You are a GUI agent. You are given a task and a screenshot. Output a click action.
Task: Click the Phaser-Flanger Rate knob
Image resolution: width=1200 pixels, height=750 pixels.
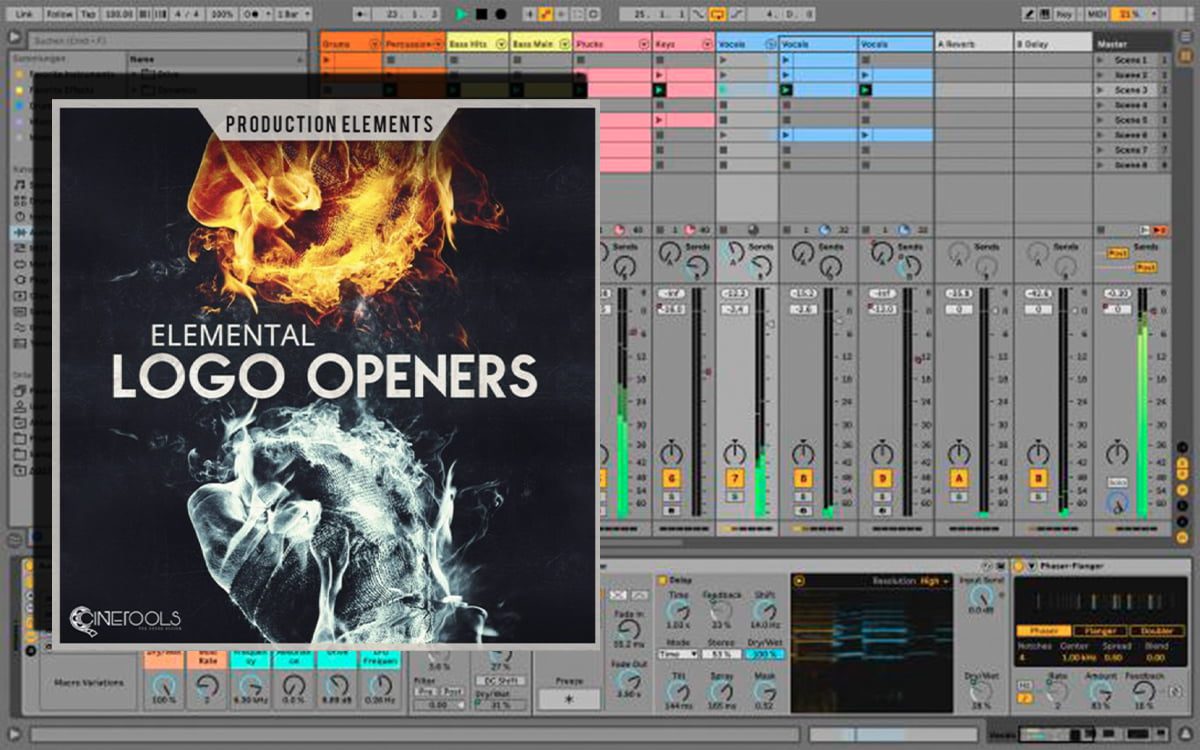pyautogui.click(x=1056, y=693)
